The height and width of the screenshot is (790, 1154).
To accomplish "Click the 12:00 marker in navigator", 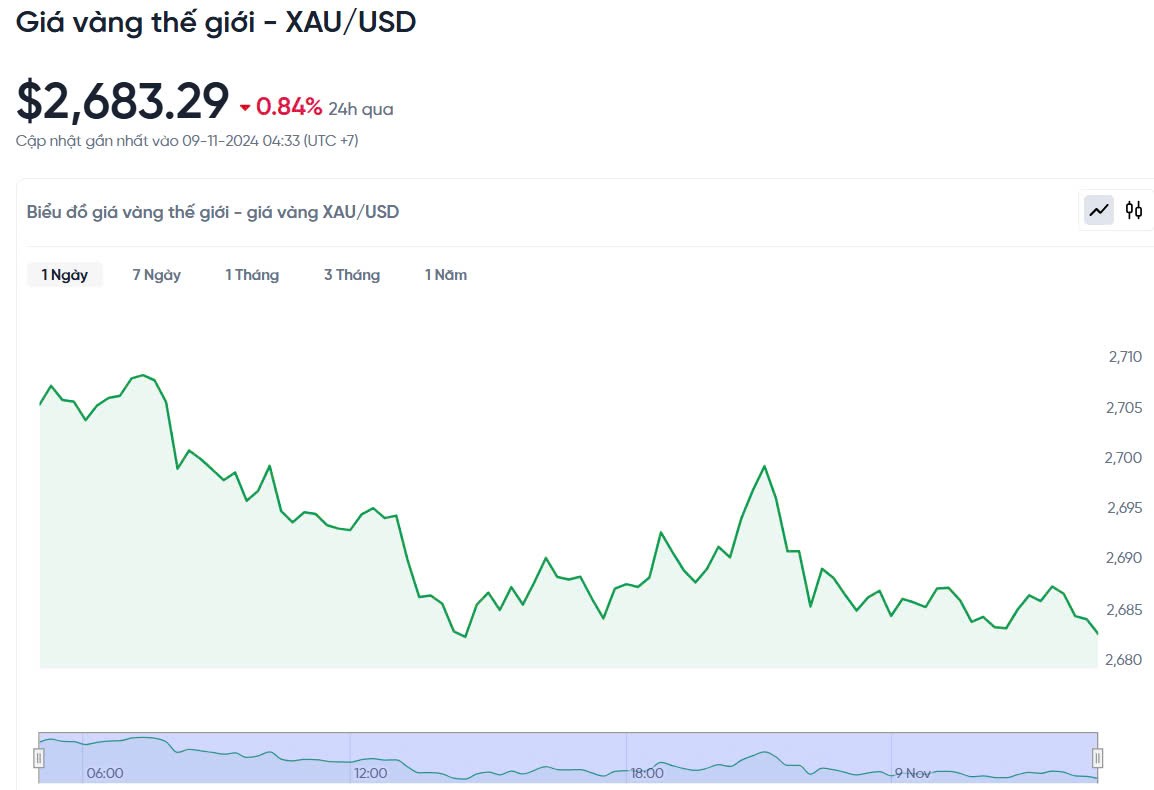I will pyautogui.click(x=370, y=773).
